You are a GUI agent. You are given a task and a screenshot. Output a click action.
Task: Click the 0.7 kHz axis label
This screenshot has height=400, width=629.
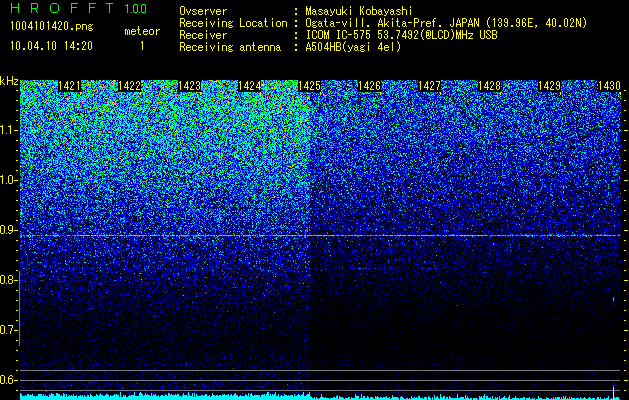tap(8, 330)
